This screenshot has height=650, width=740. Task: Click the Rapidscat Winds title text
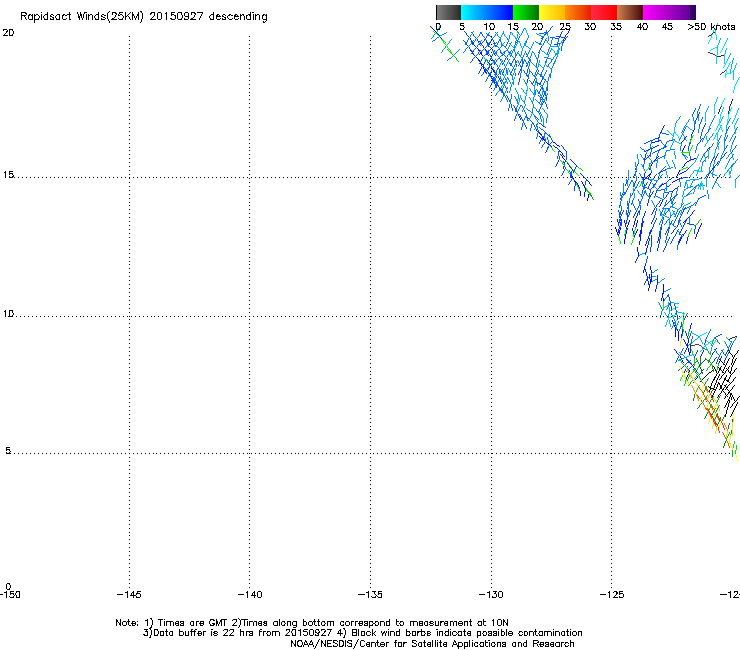[x=143, y=17]
